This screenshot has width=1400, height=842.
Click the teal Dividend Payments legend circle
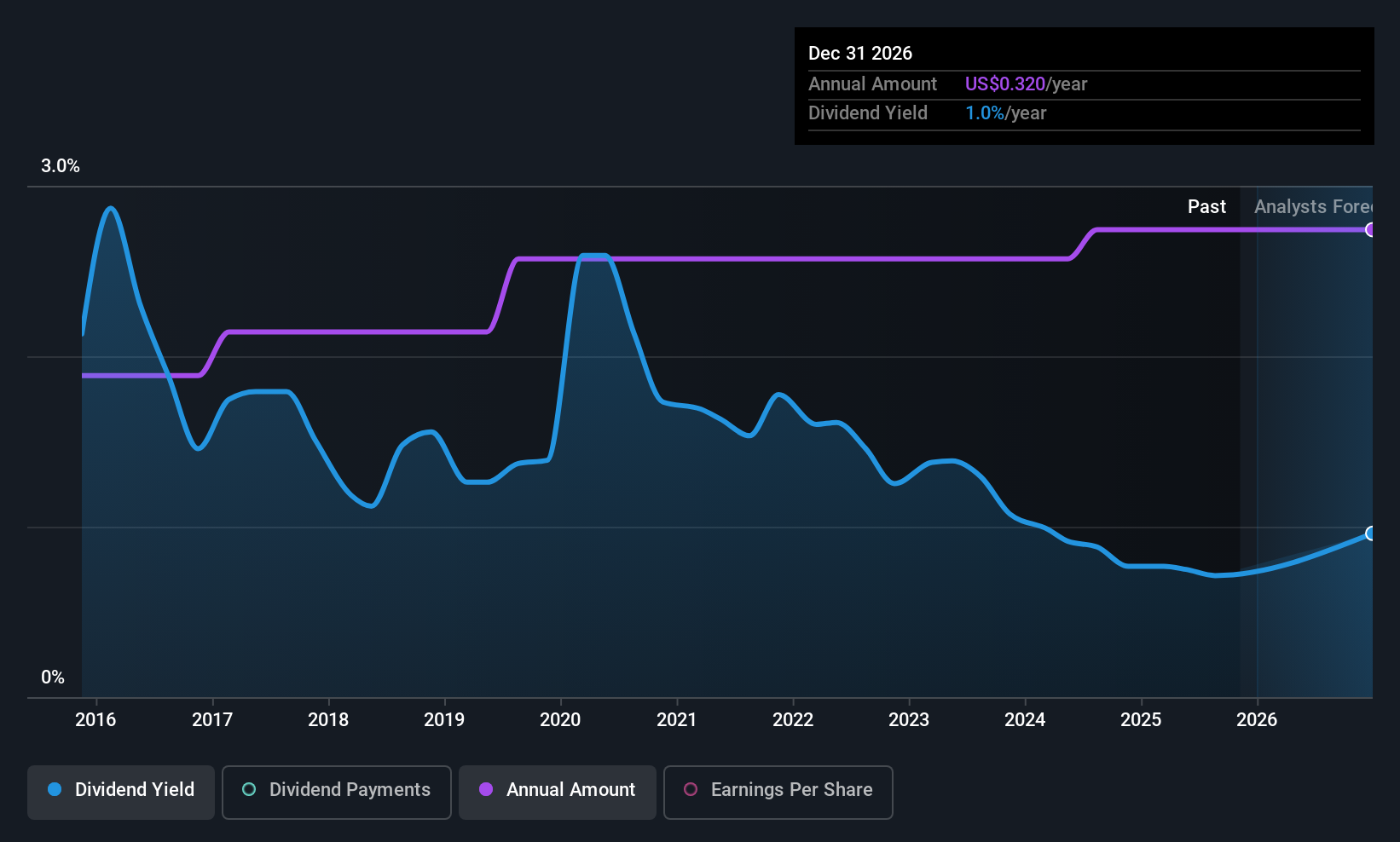pyautogui.click(x=249, y=789)
